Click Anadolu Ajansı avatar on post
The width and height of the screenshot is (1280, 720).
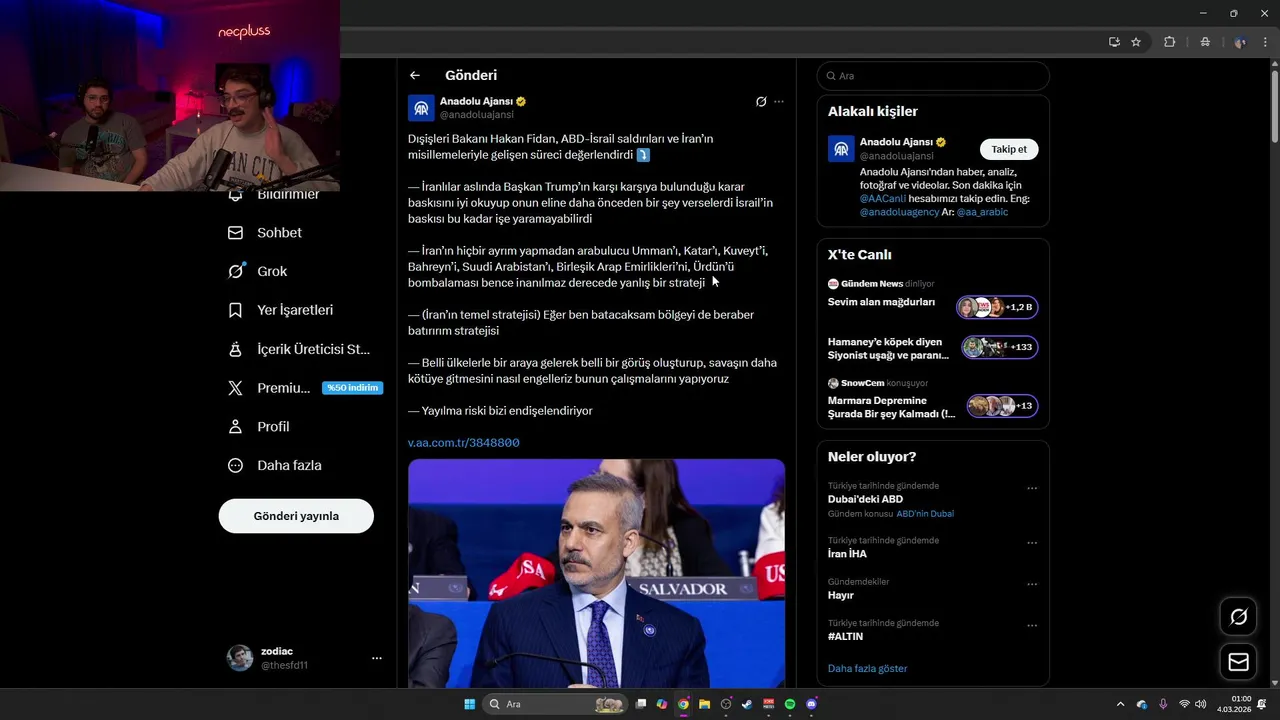coord(421,108)
